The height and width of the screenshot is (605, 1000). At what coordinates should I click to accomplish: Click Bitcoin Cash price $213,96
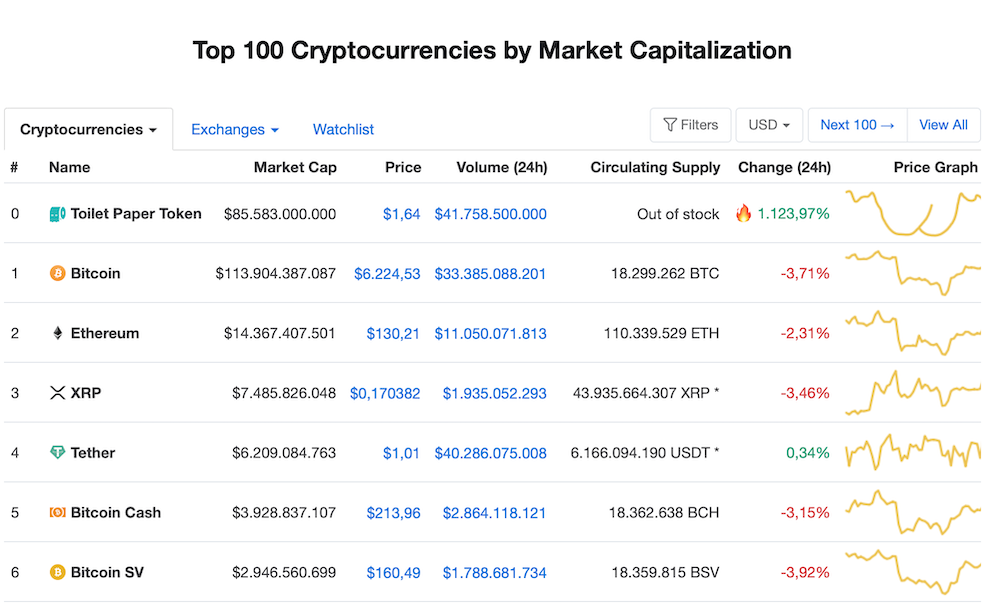coord(393,513)
